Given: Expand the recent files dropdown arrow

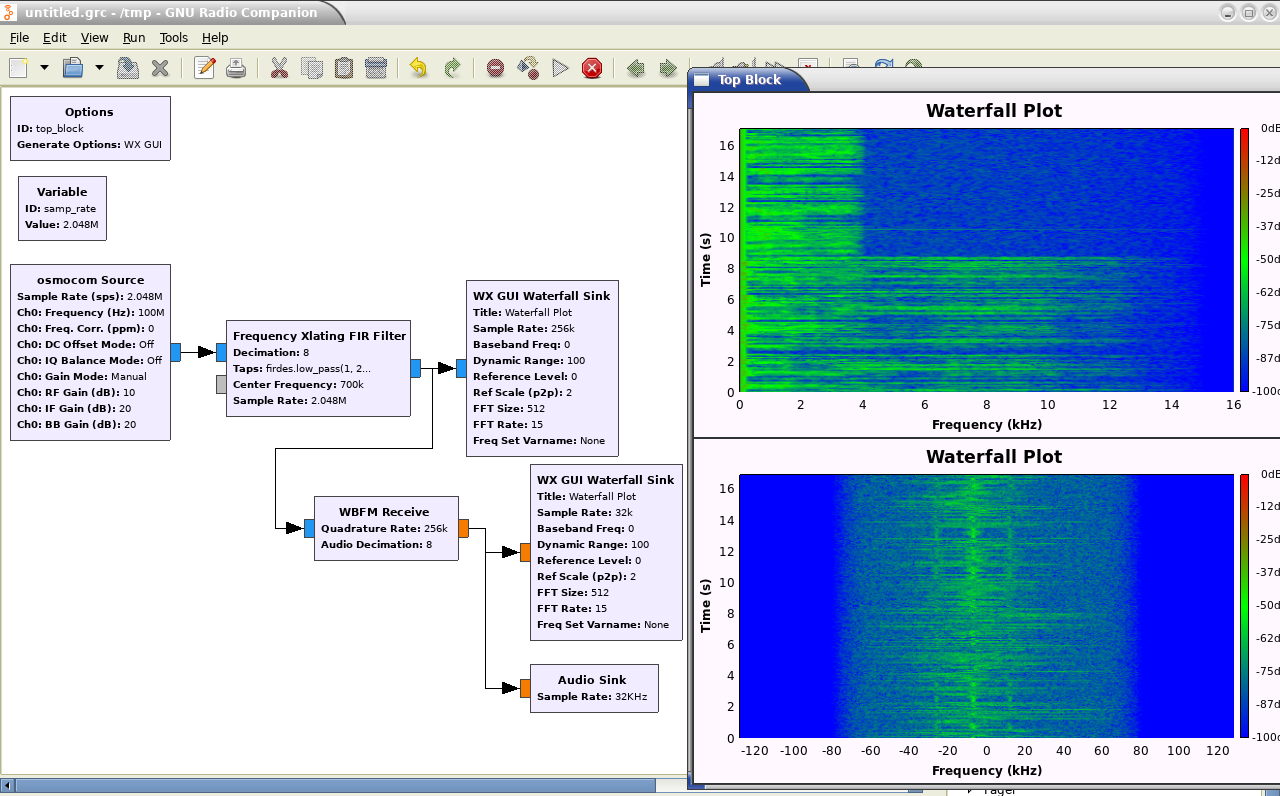Looking at the screenshot, I should point(99,68).
